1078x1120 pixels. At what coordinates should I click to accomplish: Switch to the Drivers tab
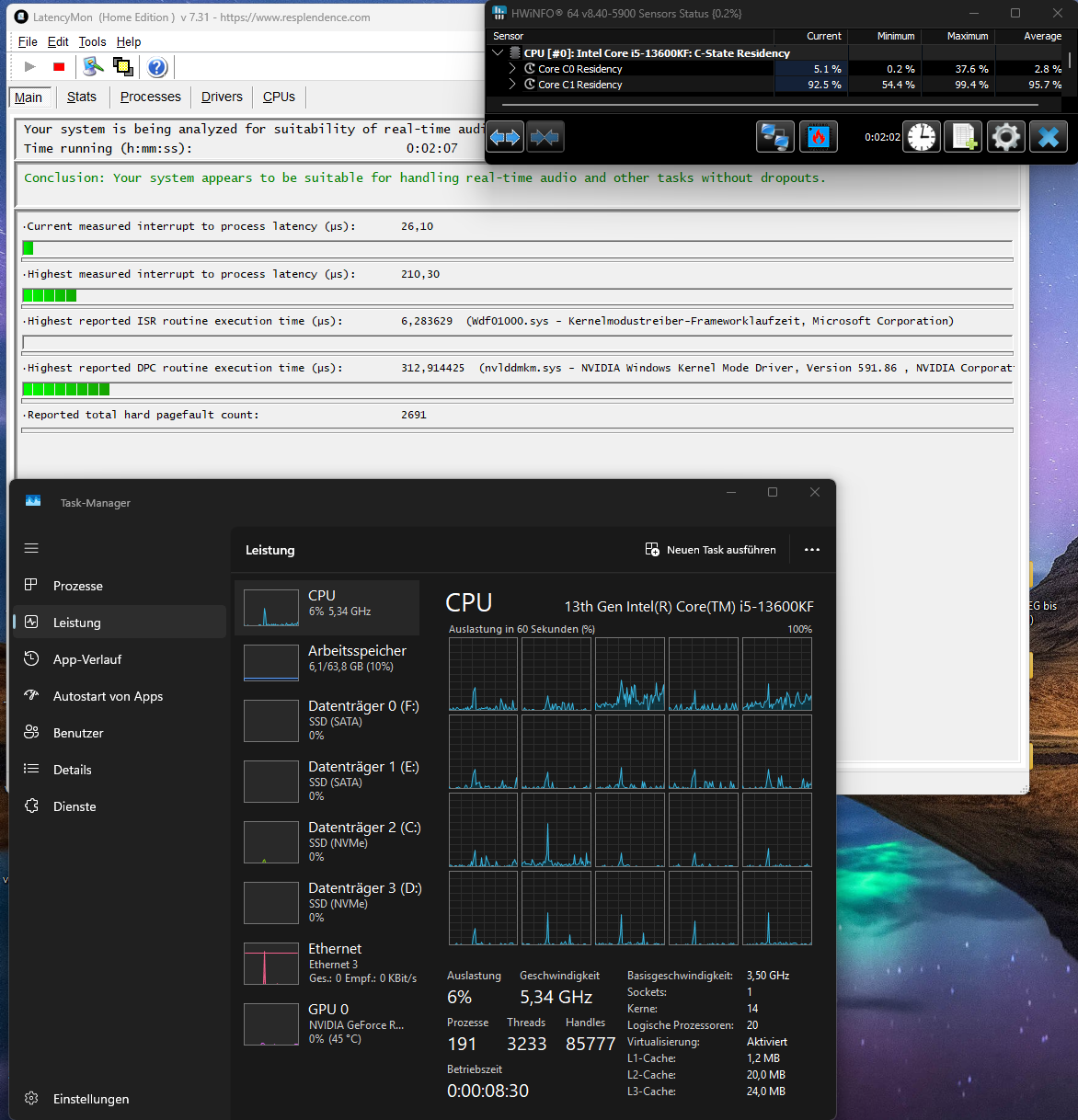(x=222, y=97)
